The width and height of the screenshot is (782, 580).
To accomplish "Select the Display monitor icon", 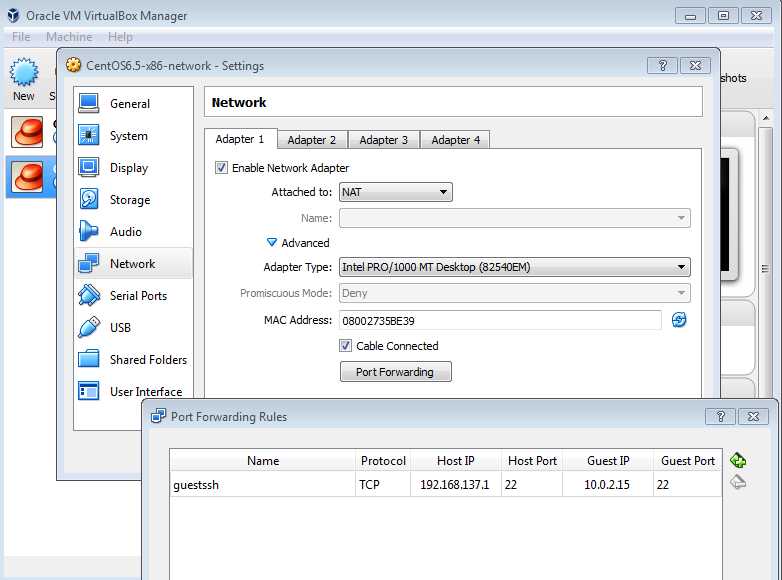I will (x=89, y=167).
